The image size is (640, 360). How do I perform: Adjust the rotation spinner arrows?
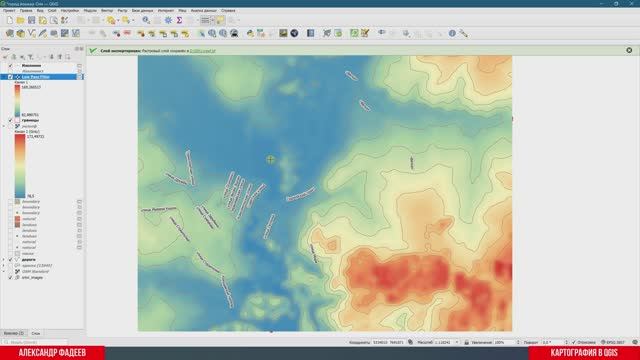pyautogui.click(x=566, y=342)
